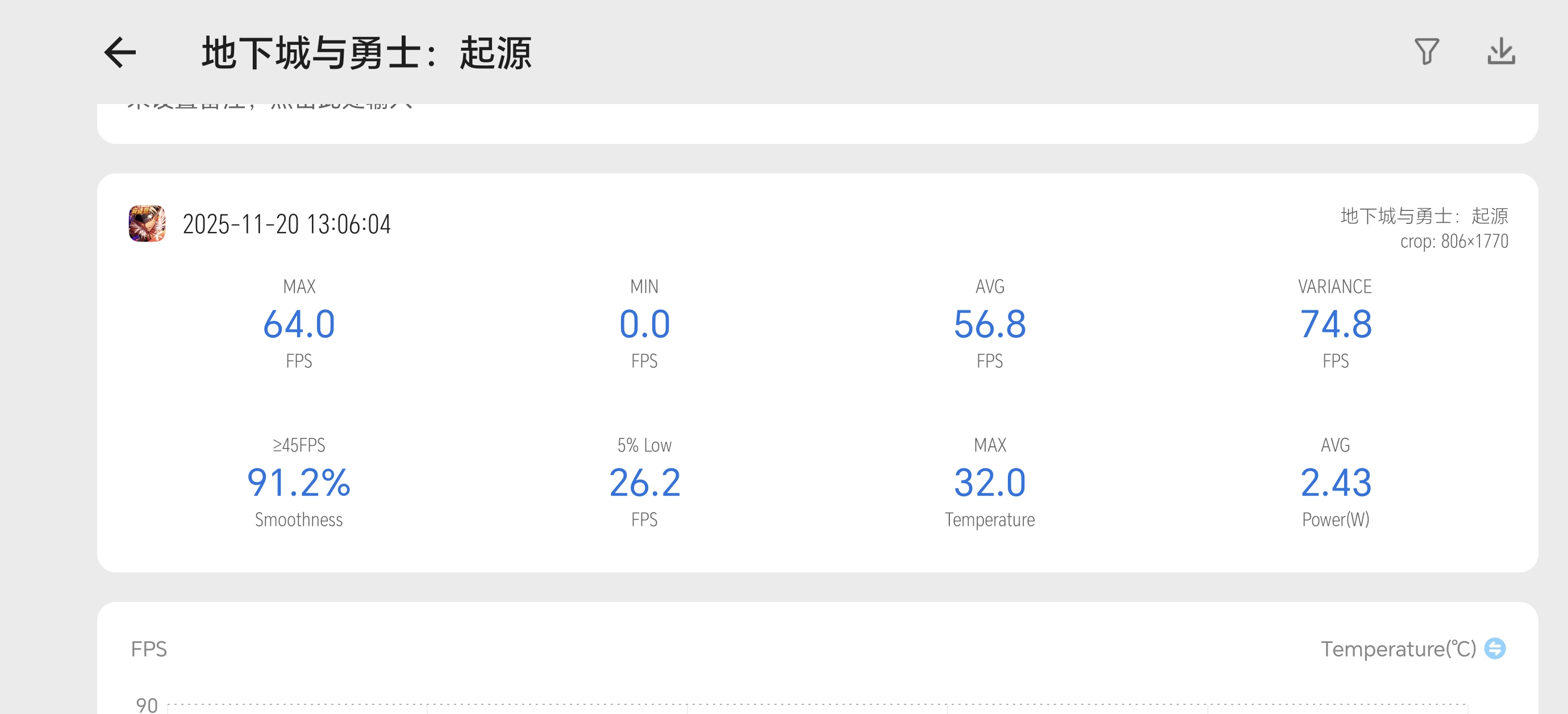Click the MAX Temperature value 32.0
Image resolution: width=1568 pixels, height=714 pixels.
(989, 483)
